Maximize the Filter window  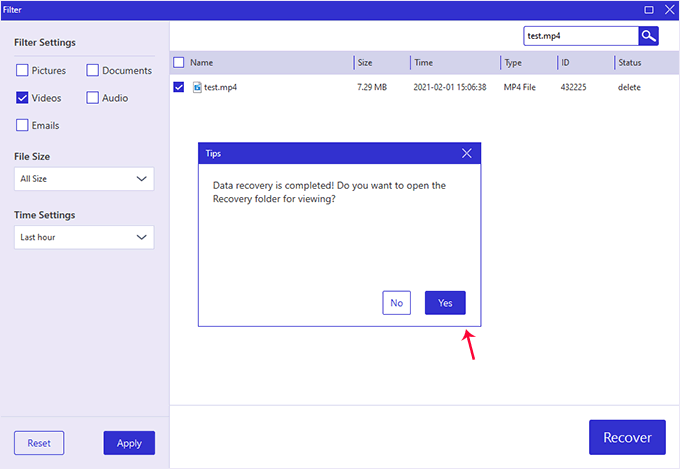pyautogui.click(x=649, y=10)
